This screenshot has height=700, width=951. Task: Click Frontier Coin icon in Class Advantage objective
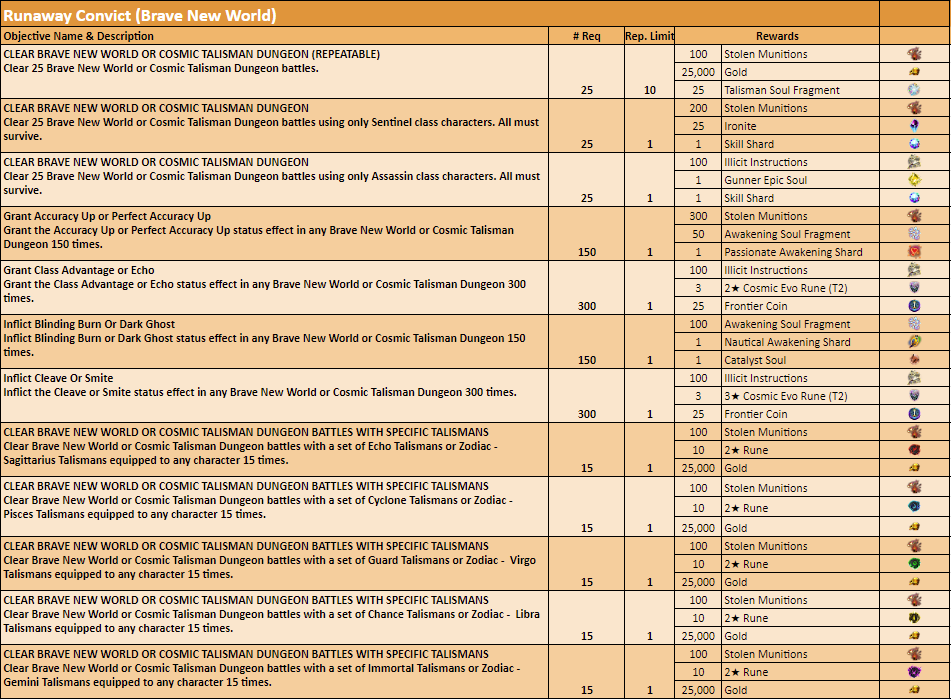tap(914, 306)
